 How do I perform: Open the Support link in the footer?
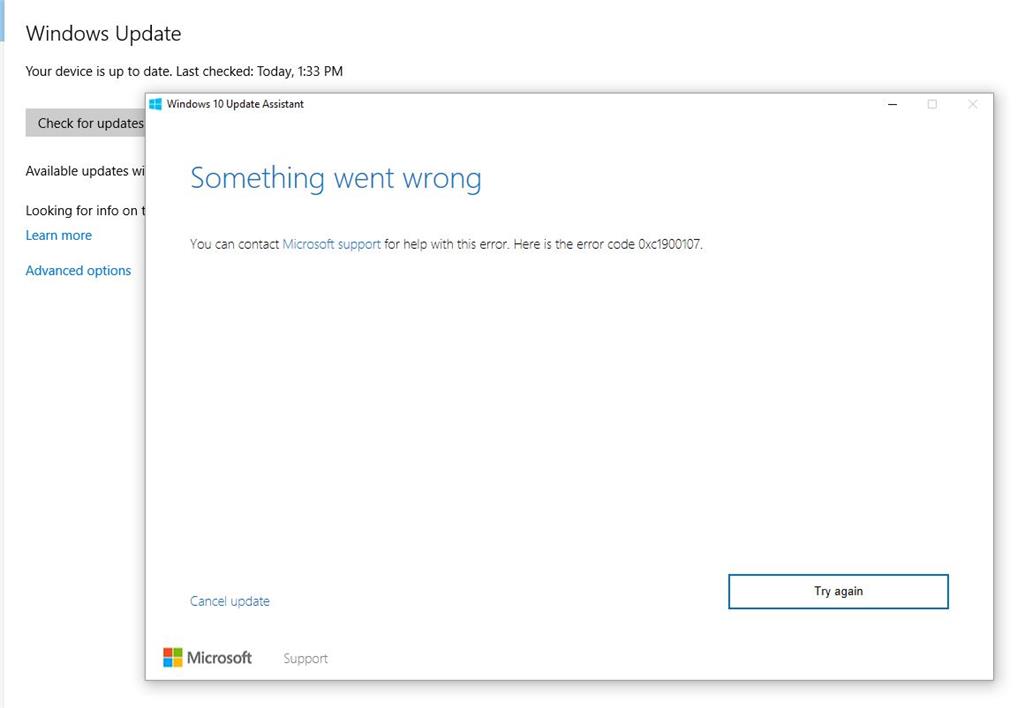coord(305,658)
